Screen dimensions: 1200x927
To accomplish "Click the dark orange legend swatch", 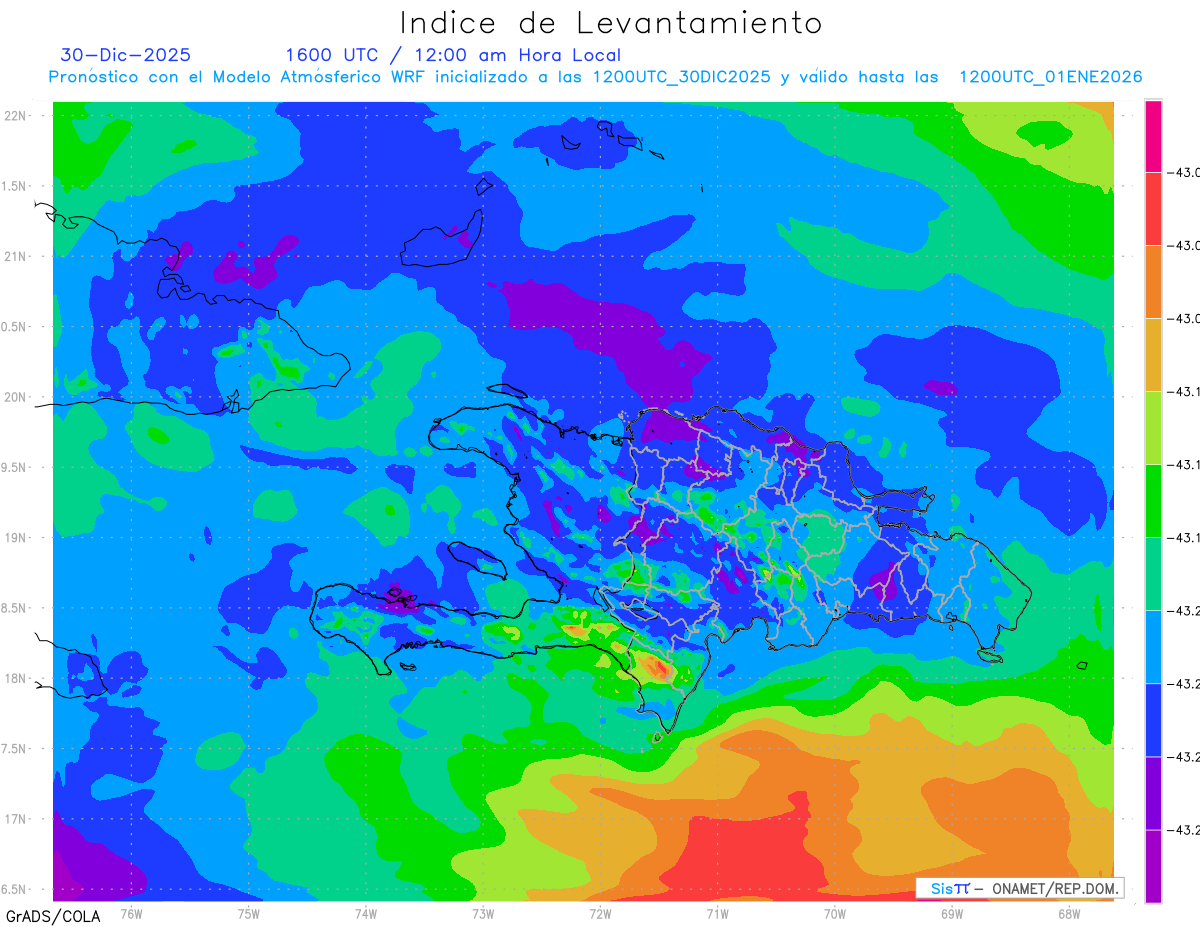I will [1153, 282].
